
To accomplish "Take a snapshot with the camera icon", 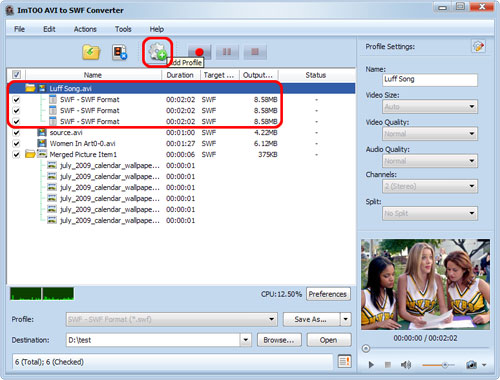I will pos(471,365).
